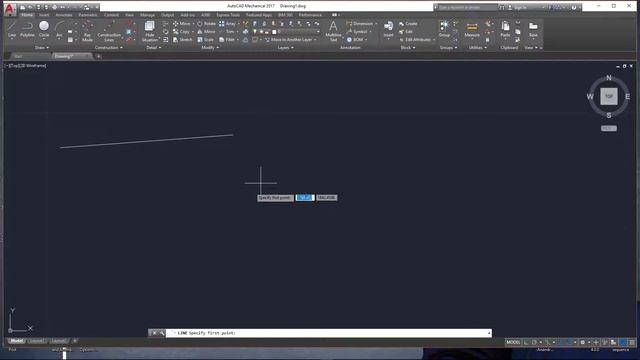The image size is (640, 360).
Task: Open the Parametric ribbon tab
Action: [88, 15]
